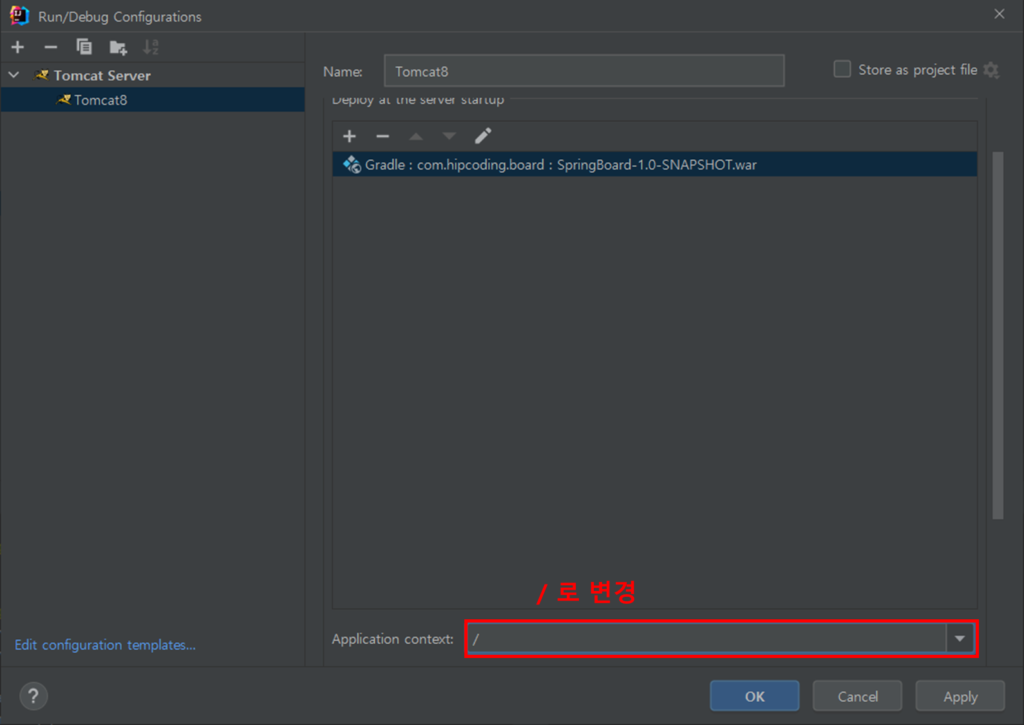The height and width of the screenshot is (725, 1024).
Task: Add a deployment artifact with plus
Action: tap(349, 136)
